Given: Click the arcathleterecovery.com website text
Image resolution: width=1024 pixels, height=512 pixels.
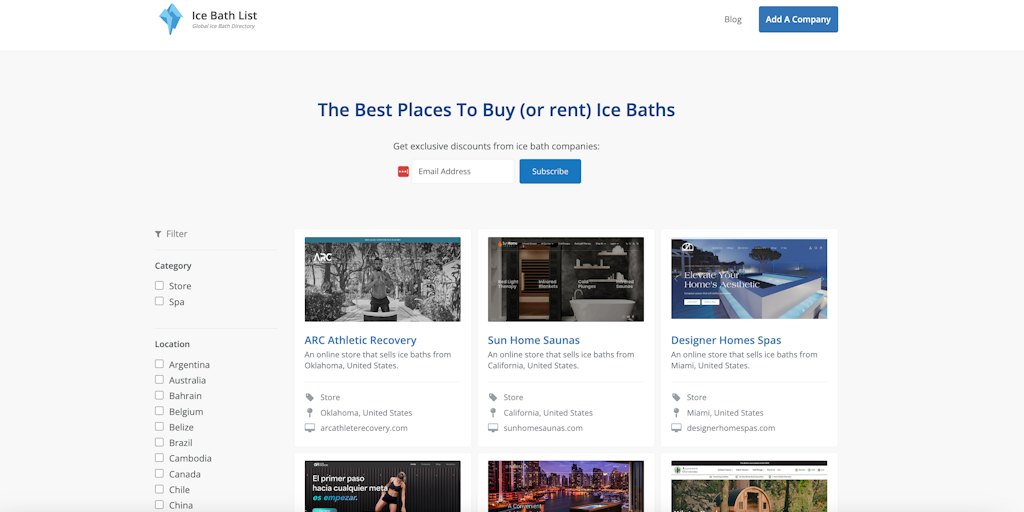Looking at the screenshot, I should 364,428.
